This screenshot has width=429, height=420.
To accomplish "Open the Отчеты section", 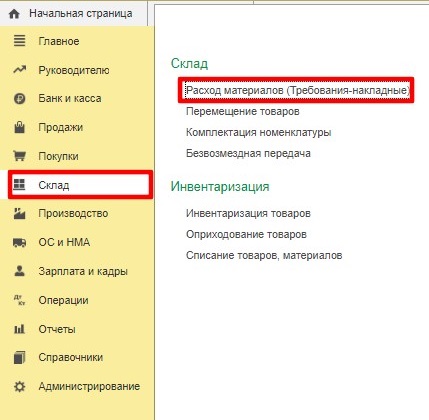I will 57,329.
